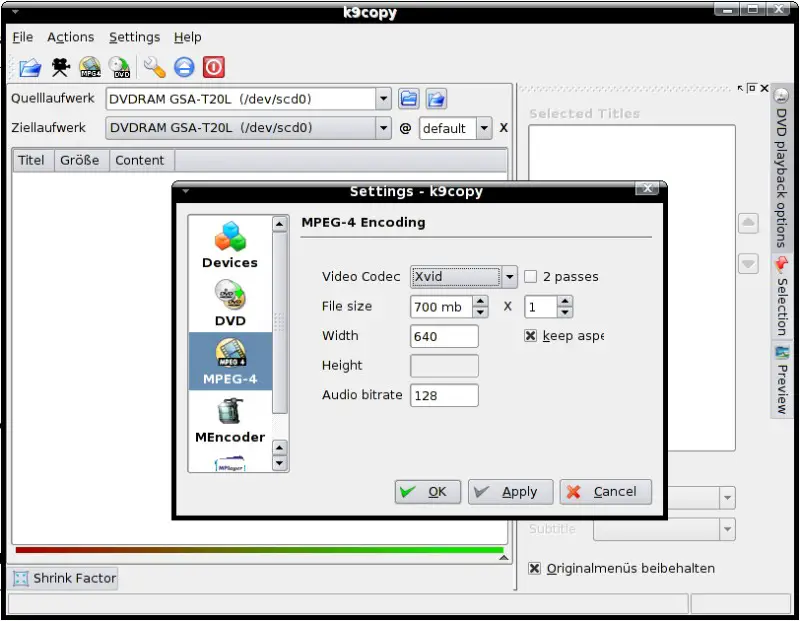800x621 pixels.
Task: Select MPEG-4 in the settings sidebar
Action: (230, 361)
